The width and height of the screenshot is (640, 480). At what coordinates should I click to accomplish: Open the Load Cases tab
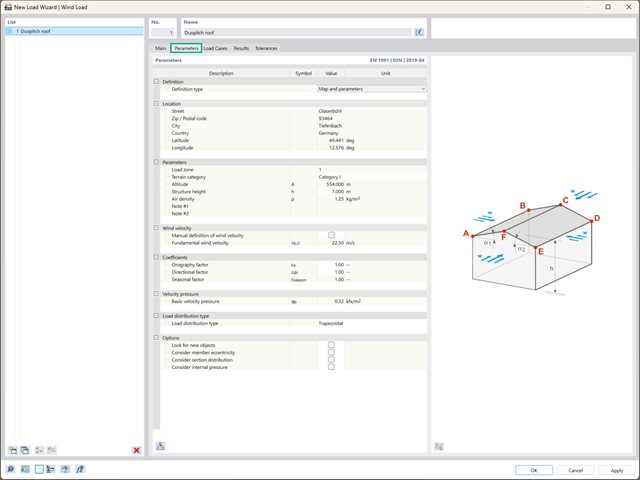pos(215,48)
